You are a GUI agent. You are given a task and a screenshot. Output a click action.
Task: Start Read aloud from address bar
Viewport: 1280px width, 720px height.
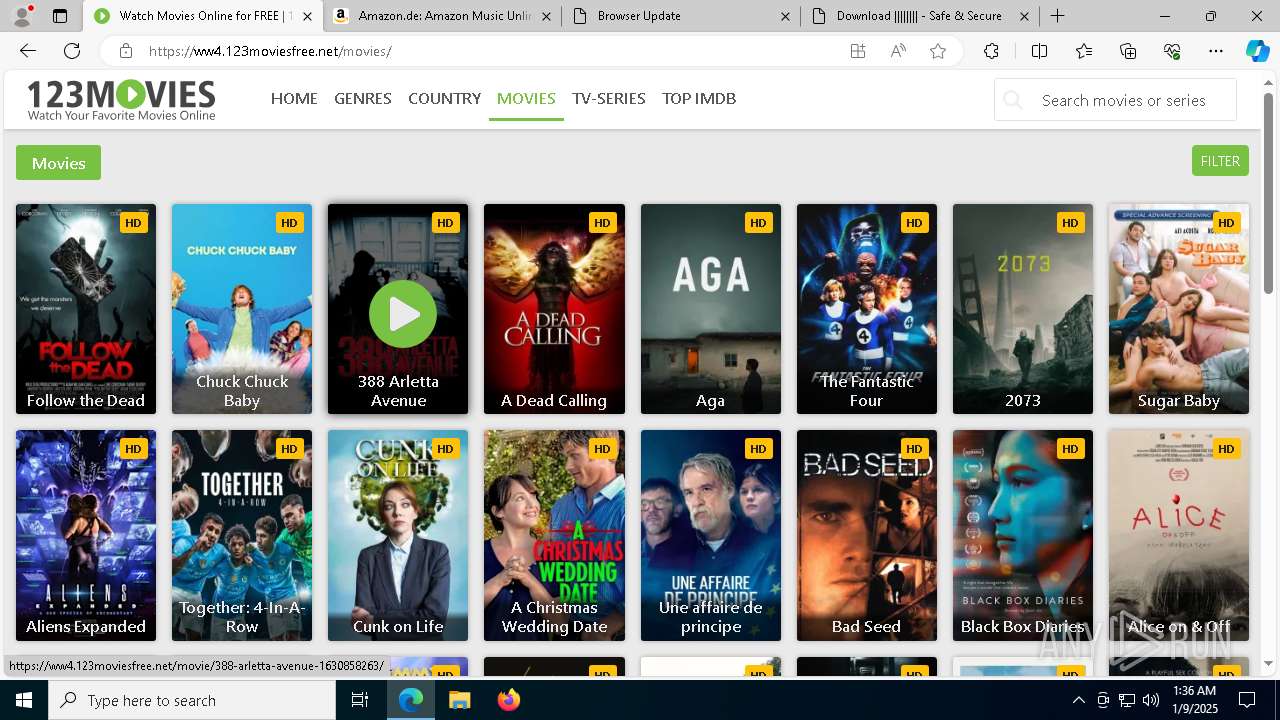click(898, 51)
